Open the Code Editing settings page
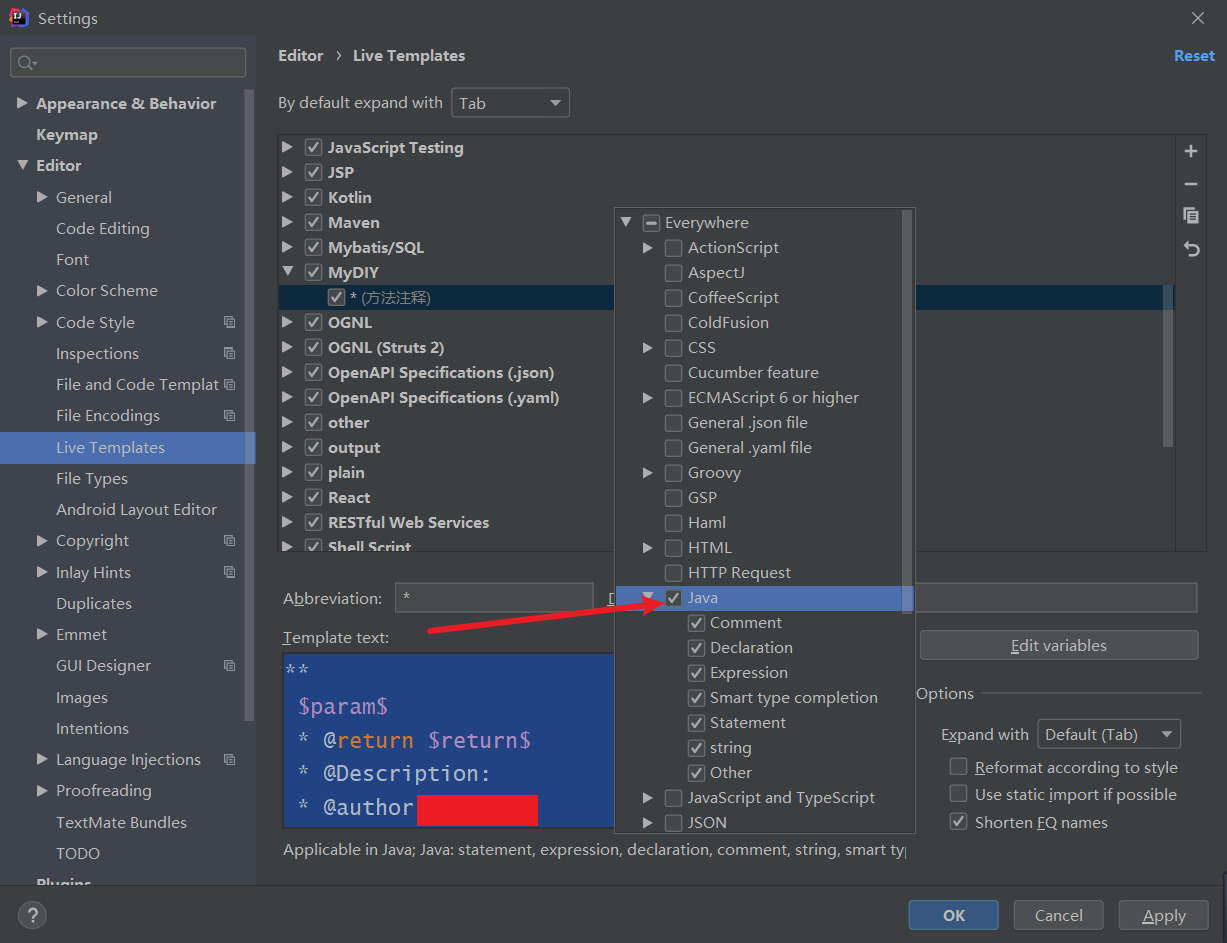1227x943 pixels. (x=103, y=228)
